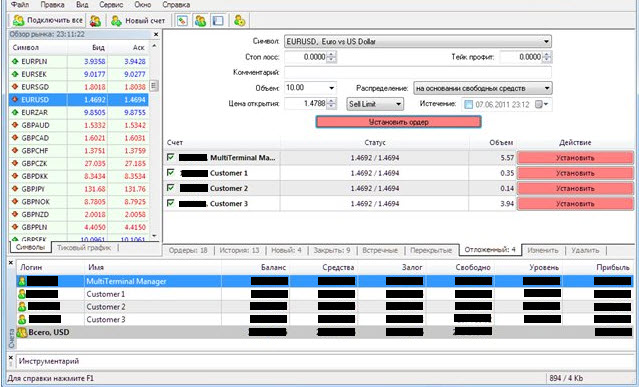Open the Справка menu
639x387 pixels.
(x=176, y=5)
